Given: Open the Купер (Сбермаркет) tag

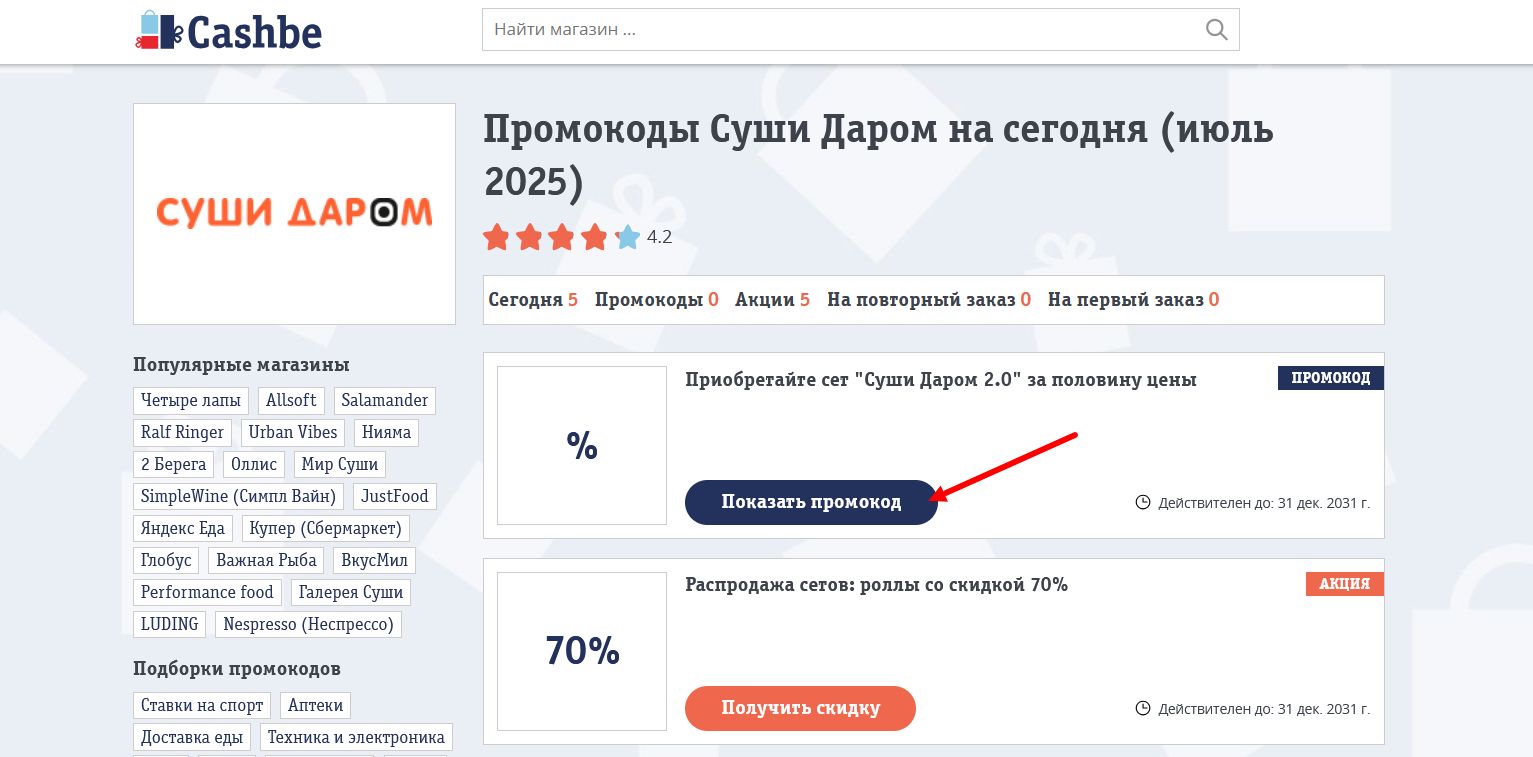Looking at the screenshot, I should click(326, 528).
